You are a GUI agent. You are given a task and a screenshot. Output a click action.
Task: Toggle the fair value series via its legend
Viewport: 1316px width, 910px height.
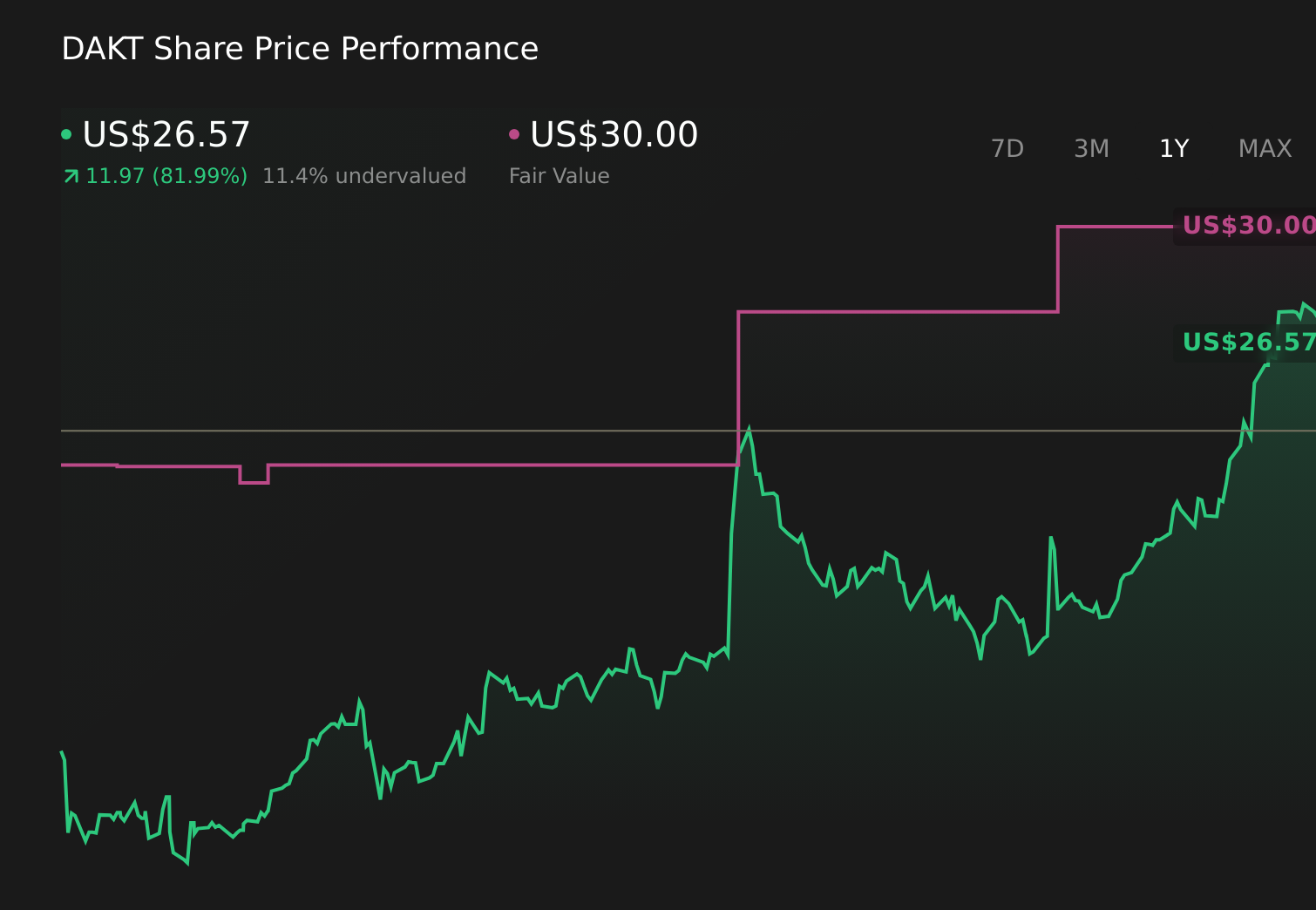coord(613,133)
